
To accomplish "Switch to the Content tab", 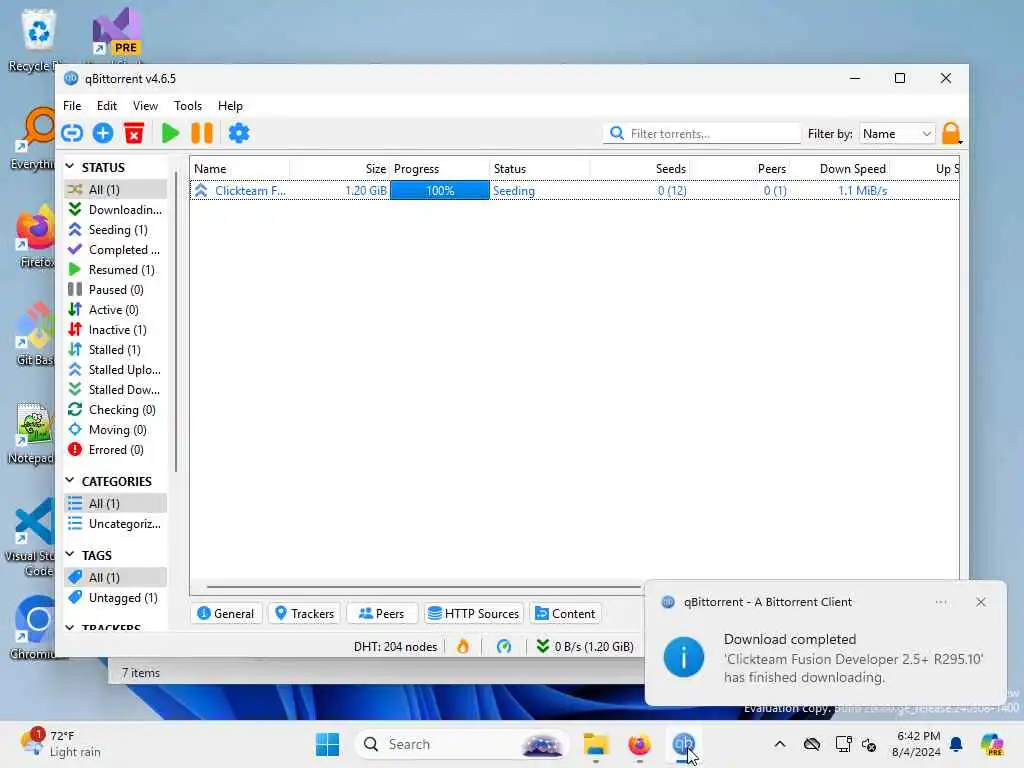I will 565,614.
